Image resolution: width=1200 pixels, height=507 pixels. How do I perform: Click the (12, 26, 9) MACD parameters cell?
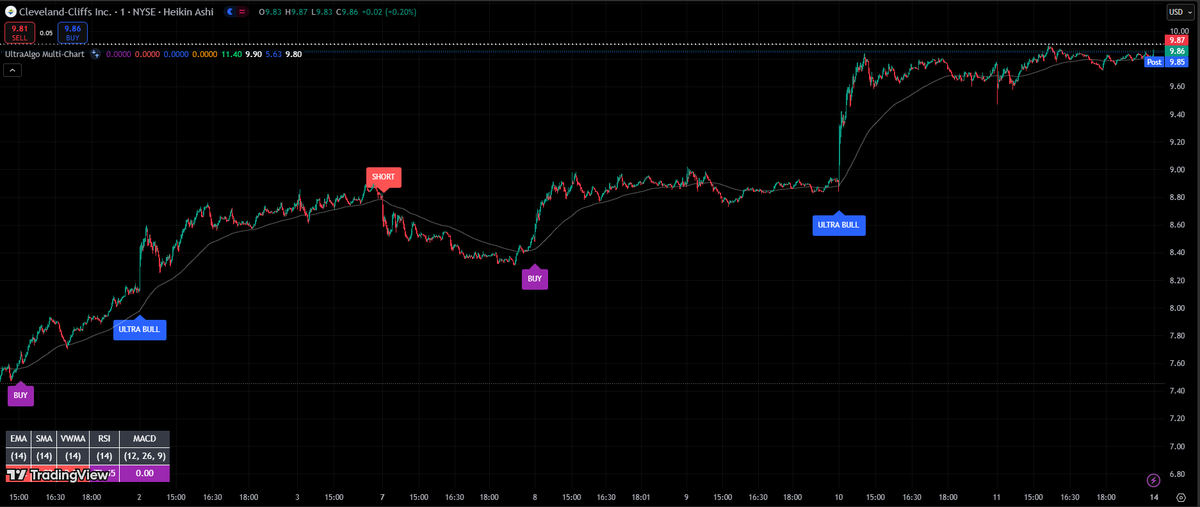click(x=144, y=456)
